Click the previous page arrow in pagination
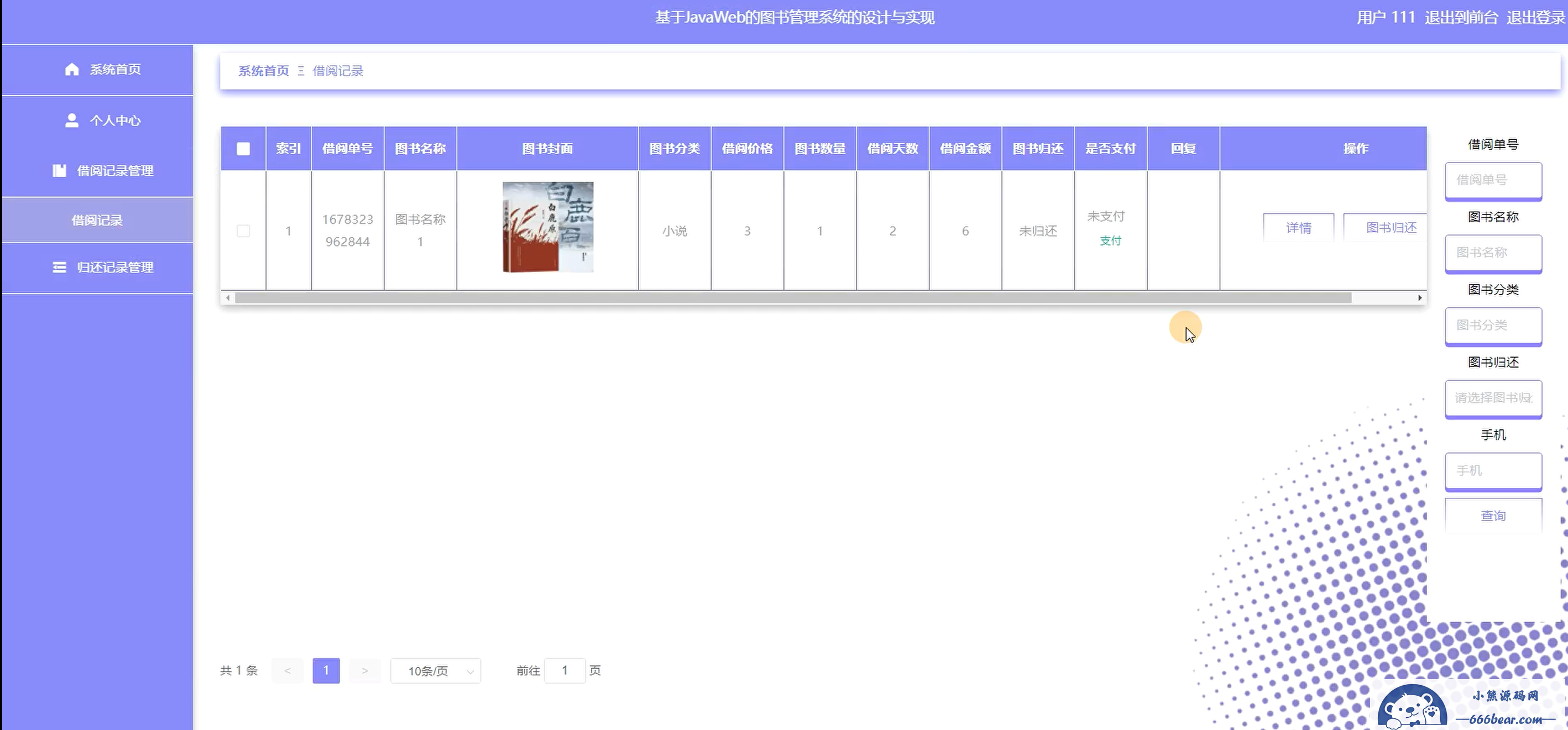 point(288,670)
